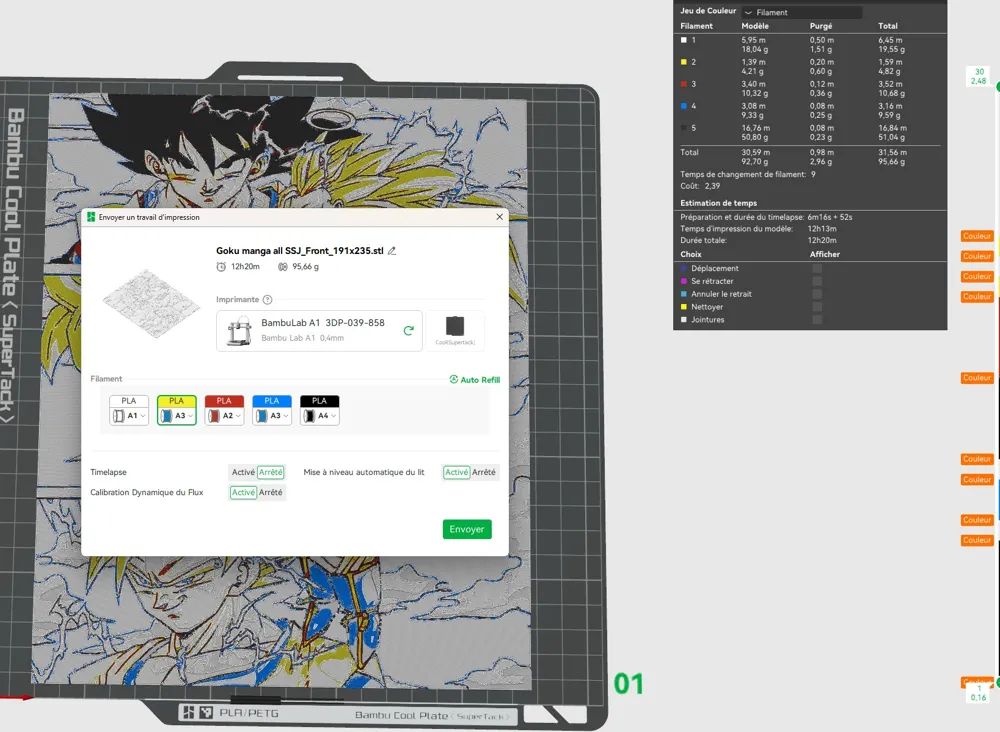Image resolution: width=1000 pixels, height=732 pixels.
Task: Set Calibration Dynamique du Flux to Arrêté
Action: [270, 492]
